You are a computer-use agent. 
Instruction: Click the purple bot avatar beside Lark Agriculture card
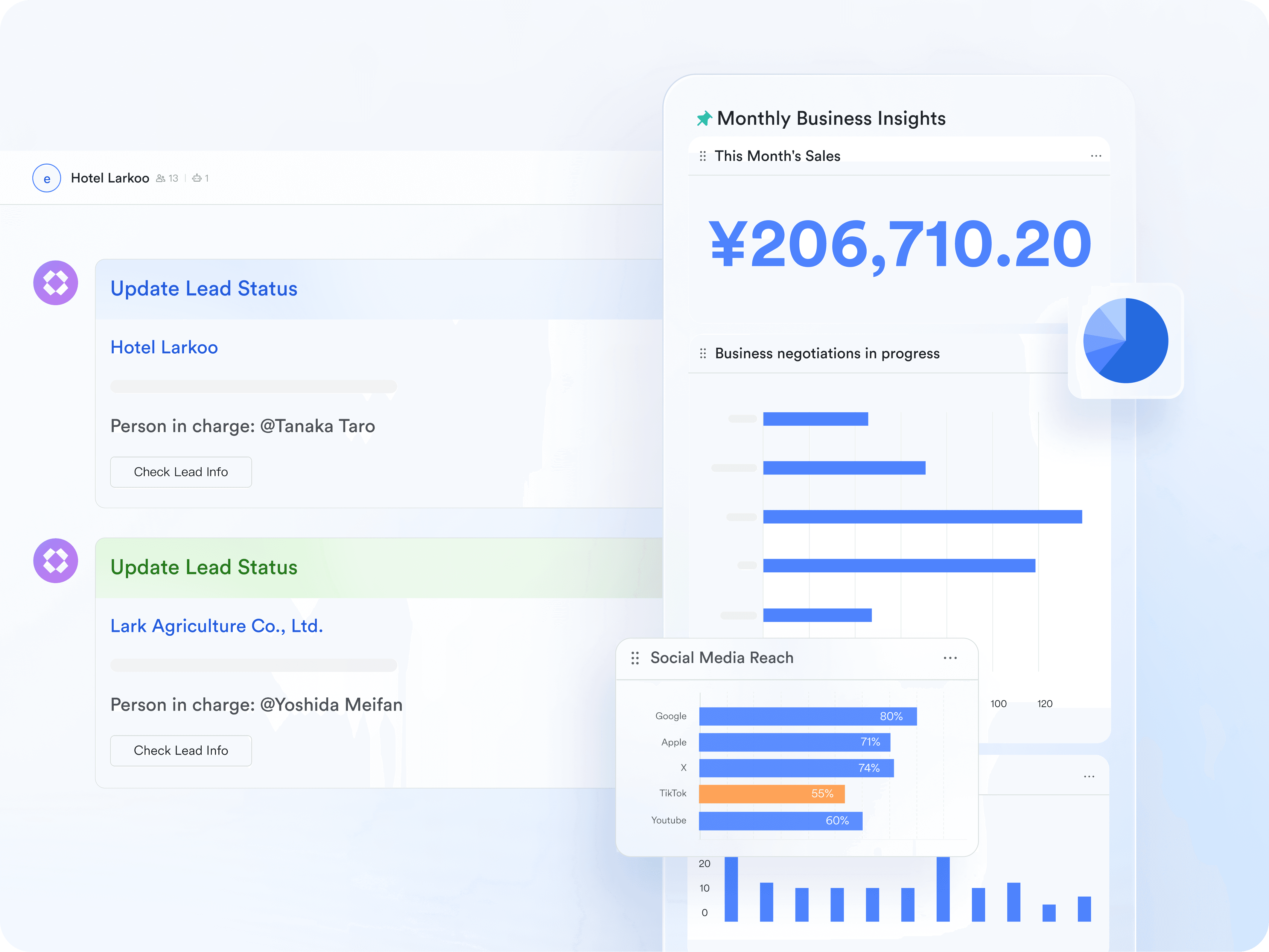(x=56, y=561)
